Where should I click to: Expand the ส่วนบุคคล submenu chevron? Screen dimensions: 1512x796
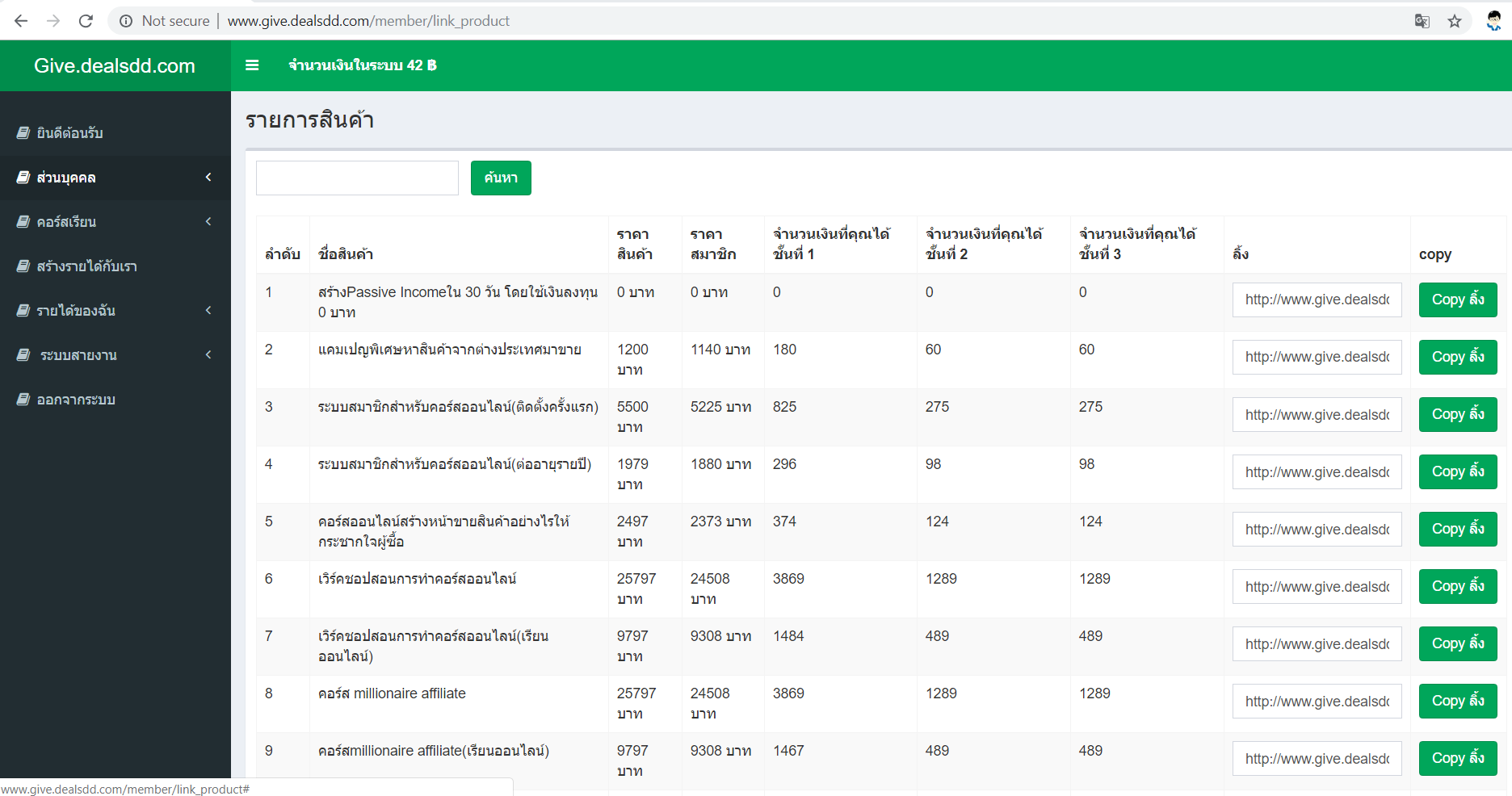[208, 177]
